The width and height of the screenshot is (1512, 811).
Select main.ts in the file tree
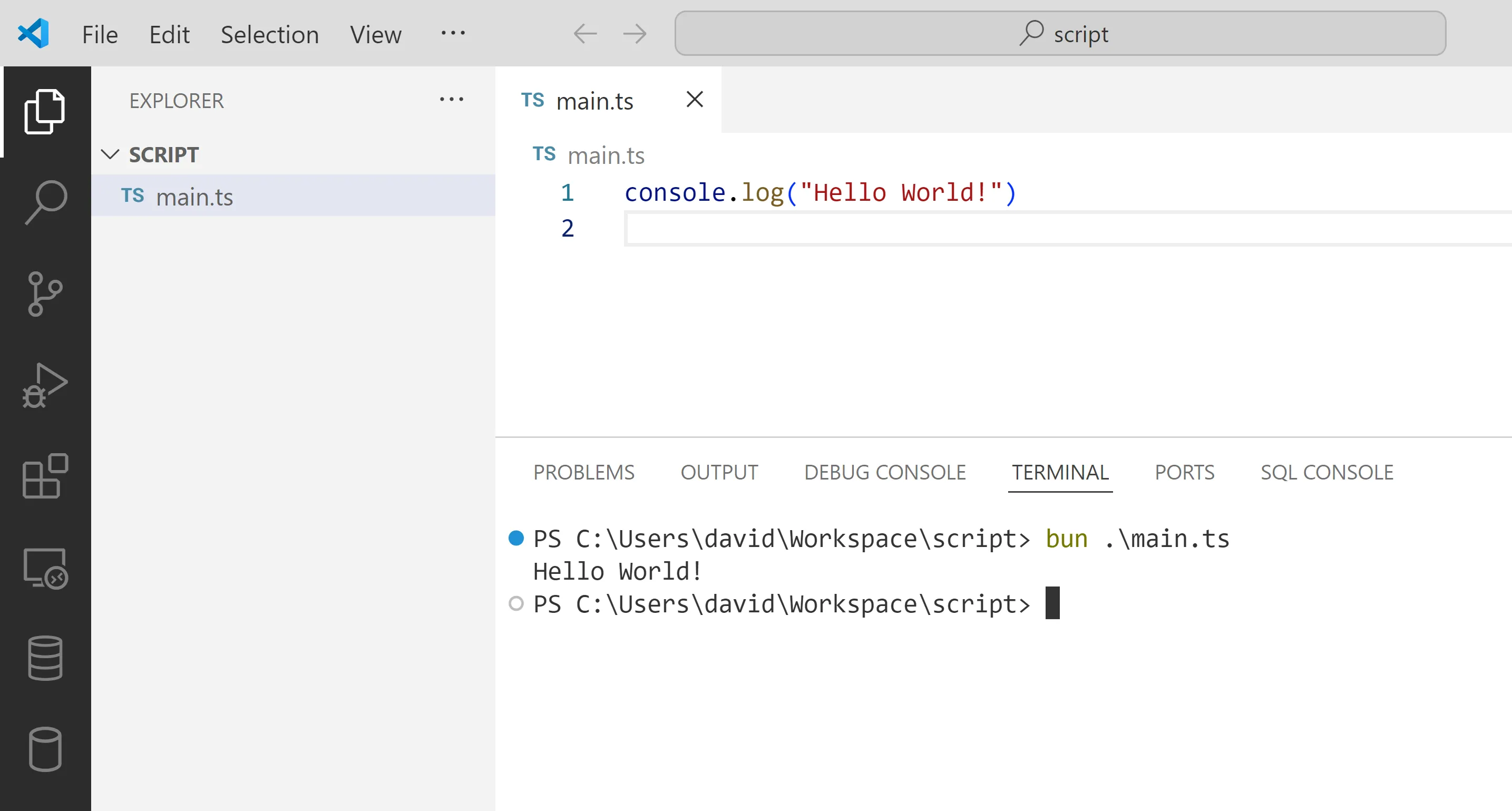[194, 197]
